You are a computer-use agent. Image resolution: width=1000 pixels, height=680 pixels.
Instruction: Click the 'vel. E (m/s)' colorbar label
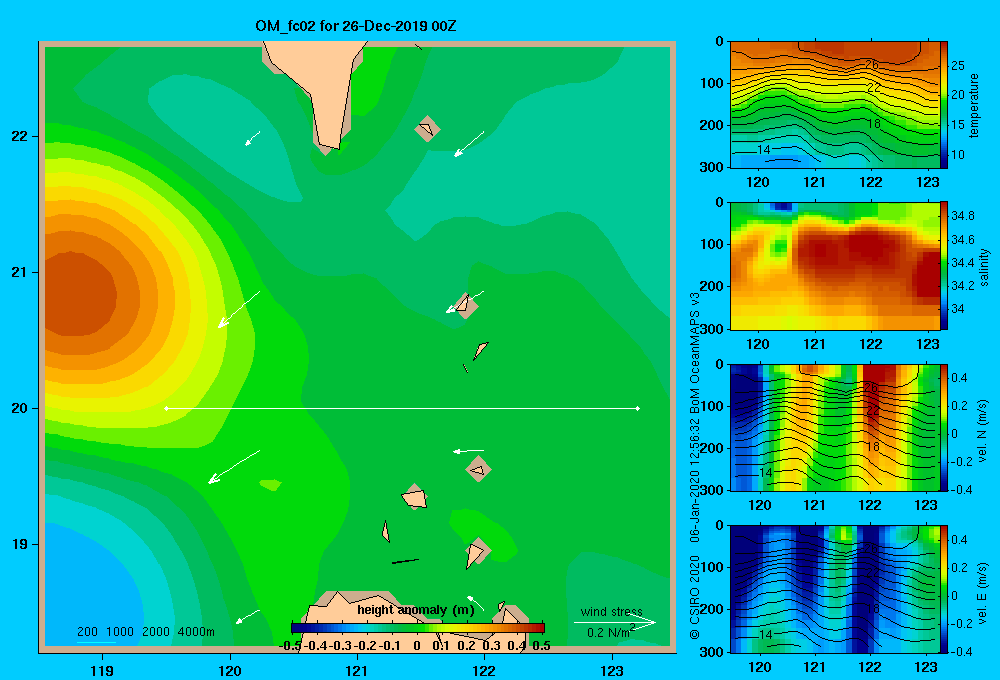click(x=983, y=593)
